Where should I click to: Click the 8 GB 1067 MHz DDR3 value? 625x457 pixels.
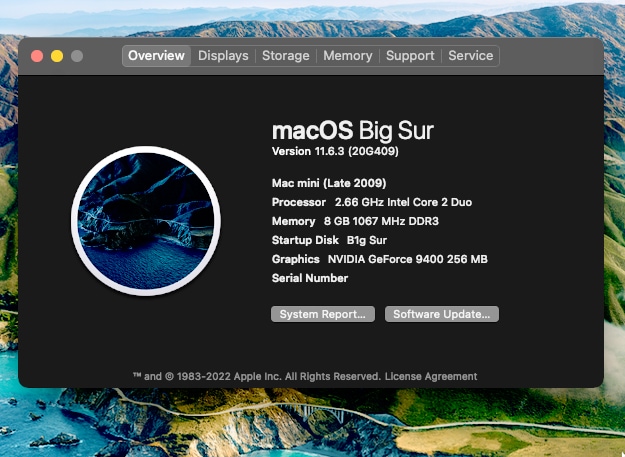pos(381,221)
